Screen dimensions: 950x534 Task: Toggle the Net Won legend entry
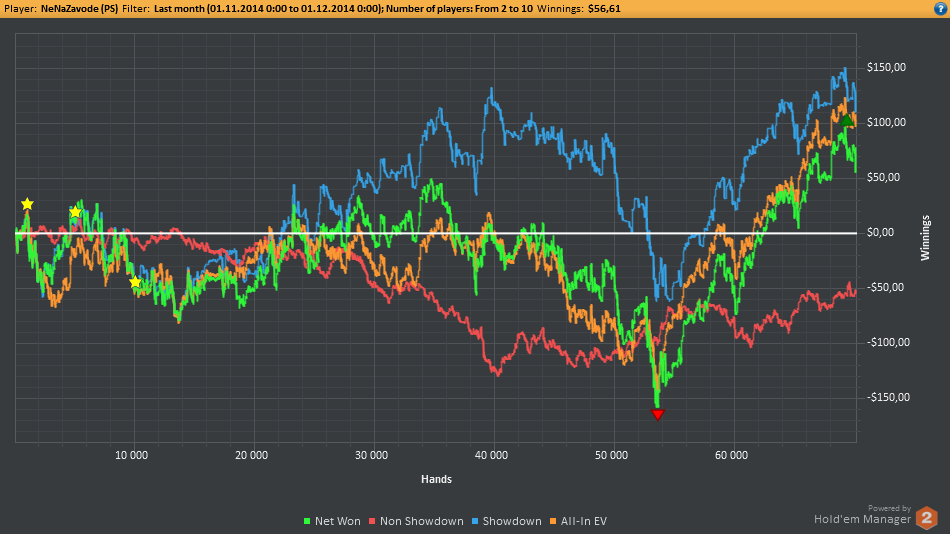[331, 521]
